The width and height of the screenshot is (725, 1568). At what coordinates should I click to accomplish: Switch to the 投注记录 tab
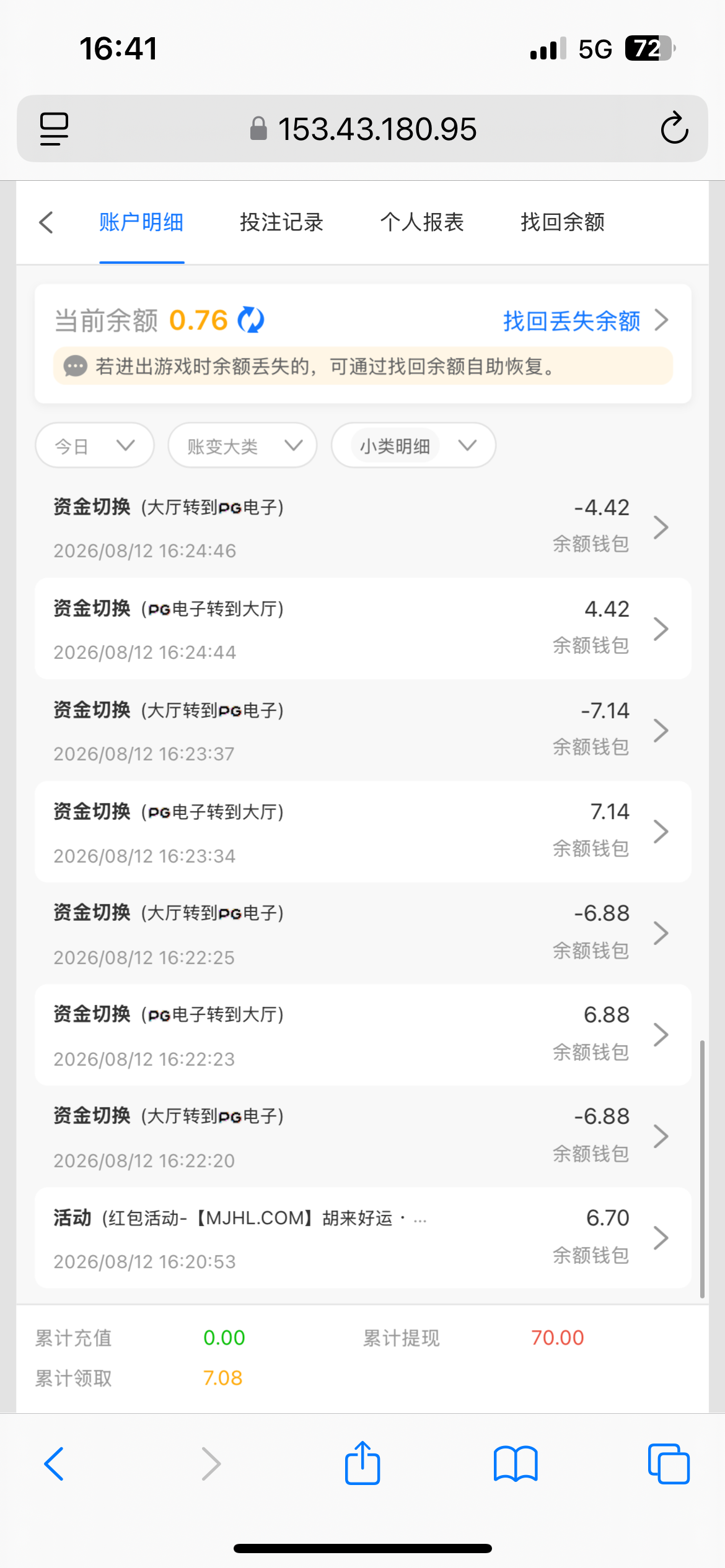281,222
